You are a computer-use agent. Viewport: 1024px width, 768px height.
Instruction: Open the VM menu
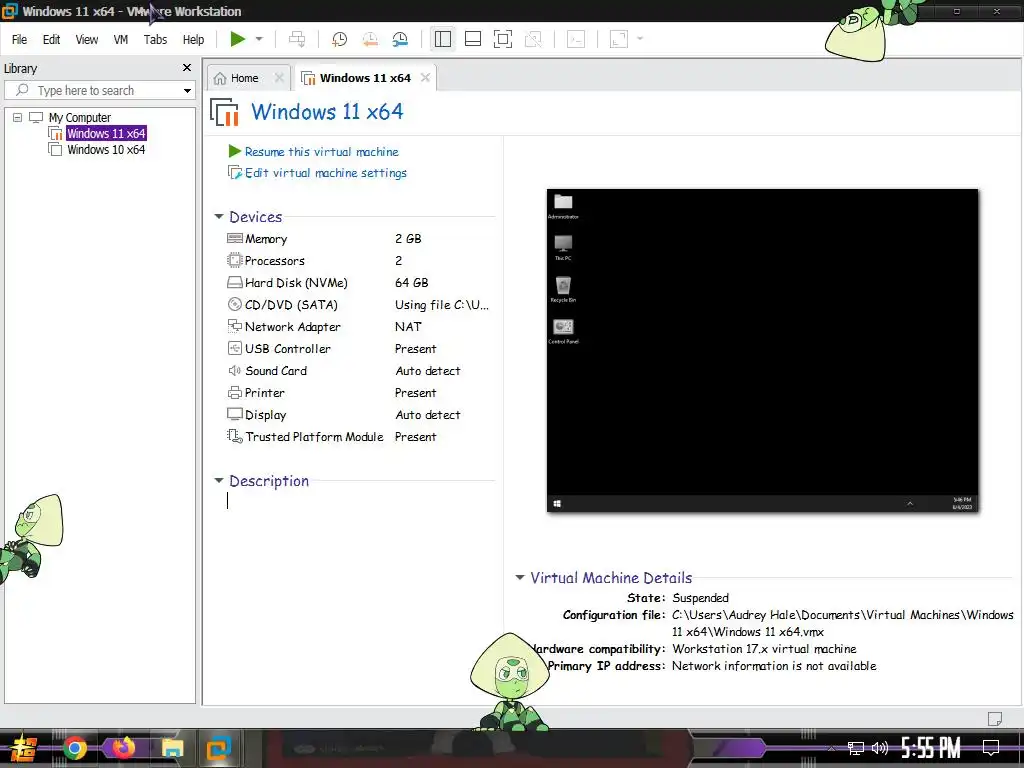pyautogui.click(x=121, y=40)
